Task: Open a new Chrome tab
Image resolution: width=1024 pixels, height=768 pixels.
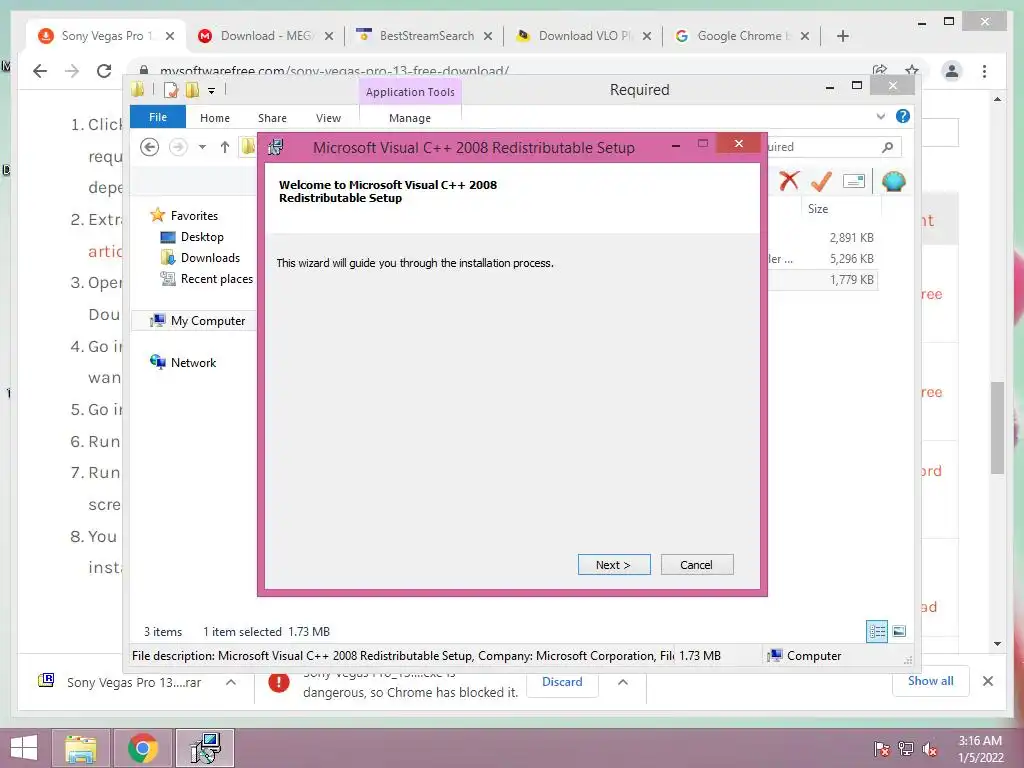Action: pos(842,36)
